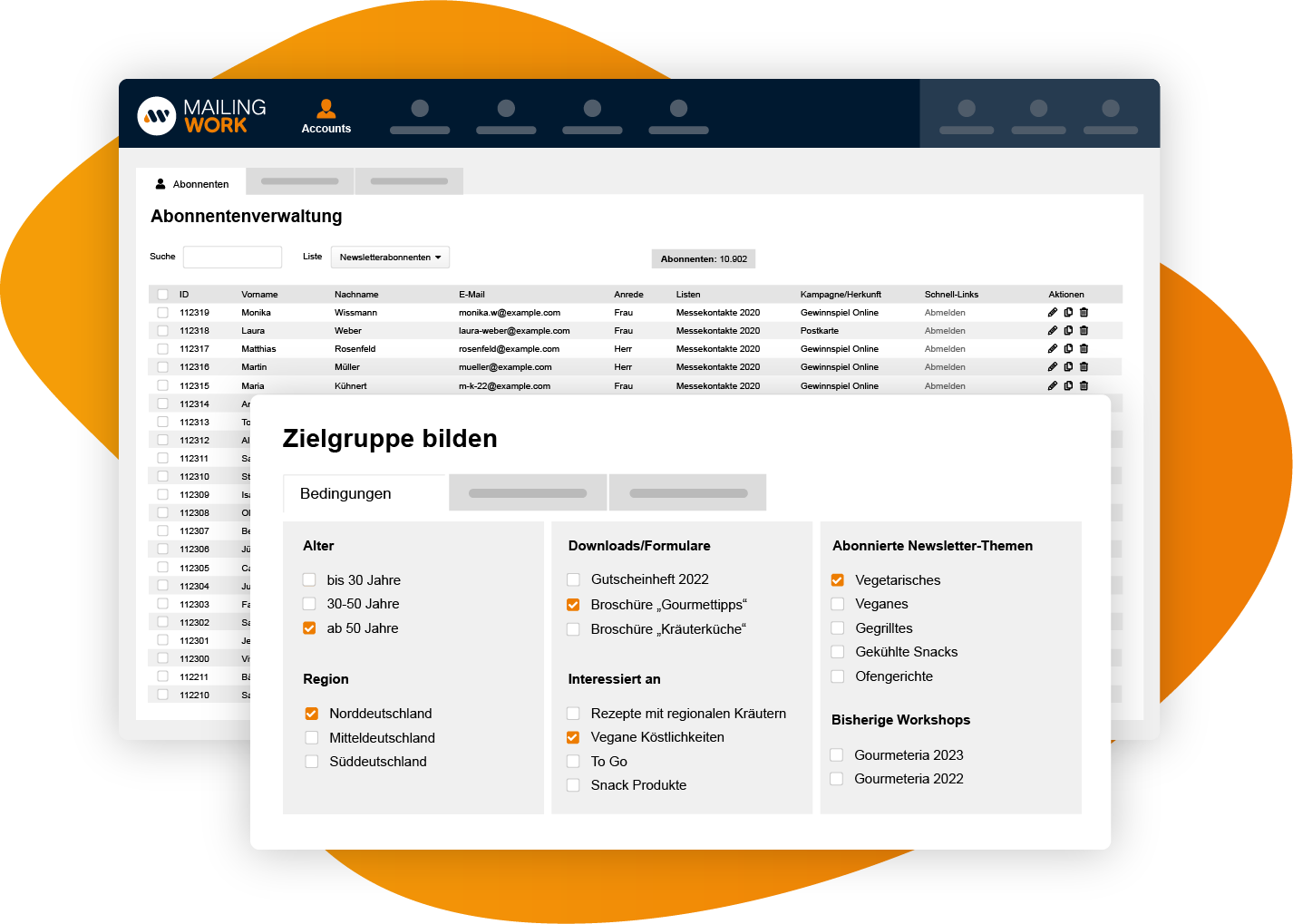Click the edit pencil icon for Martin Müller

click(x=1052, y=366)
